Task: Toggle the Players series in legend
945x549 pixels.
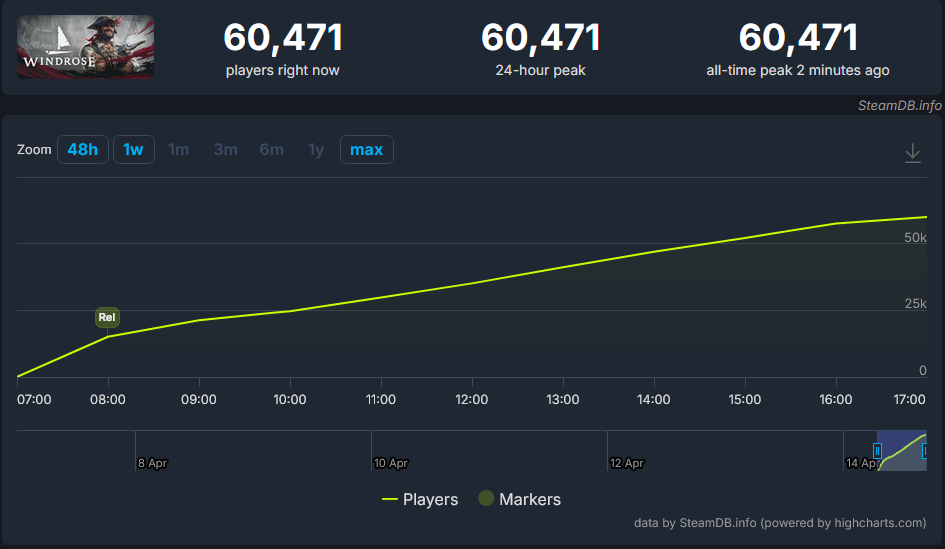Action: coord(420,499)
